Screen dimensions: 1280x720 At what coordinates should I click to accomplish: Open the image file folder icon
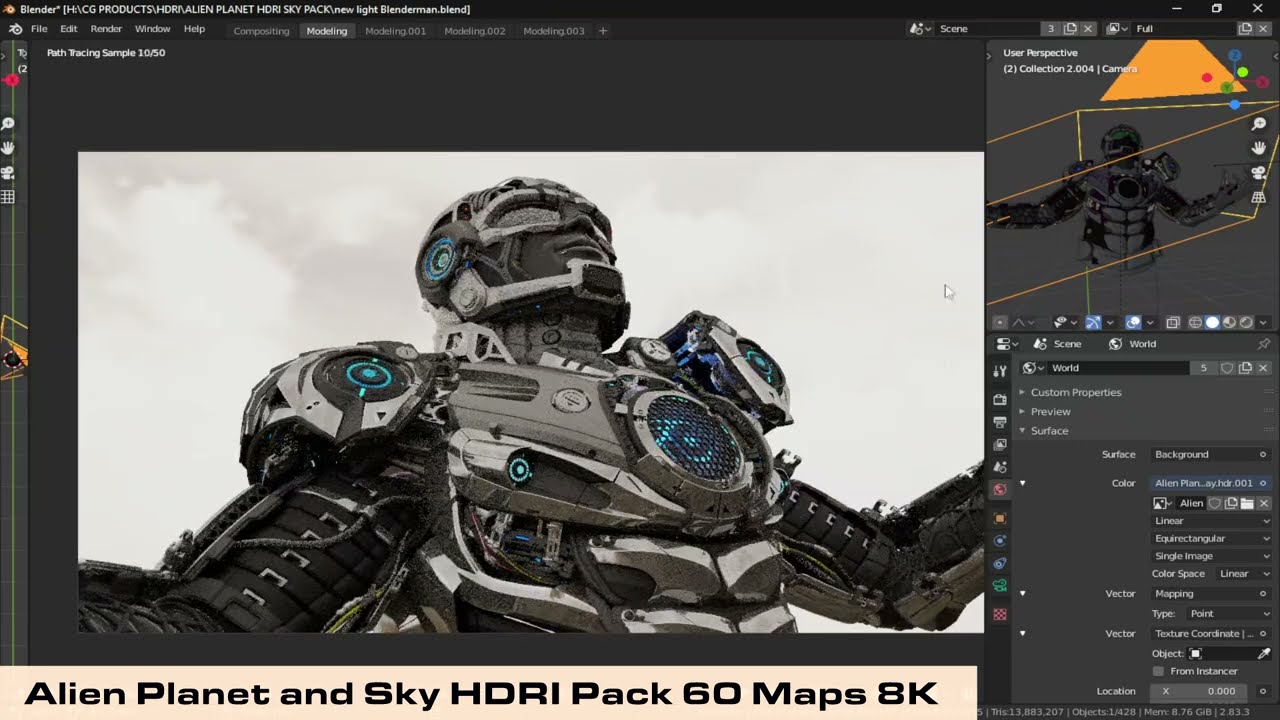pos(1247,503)
